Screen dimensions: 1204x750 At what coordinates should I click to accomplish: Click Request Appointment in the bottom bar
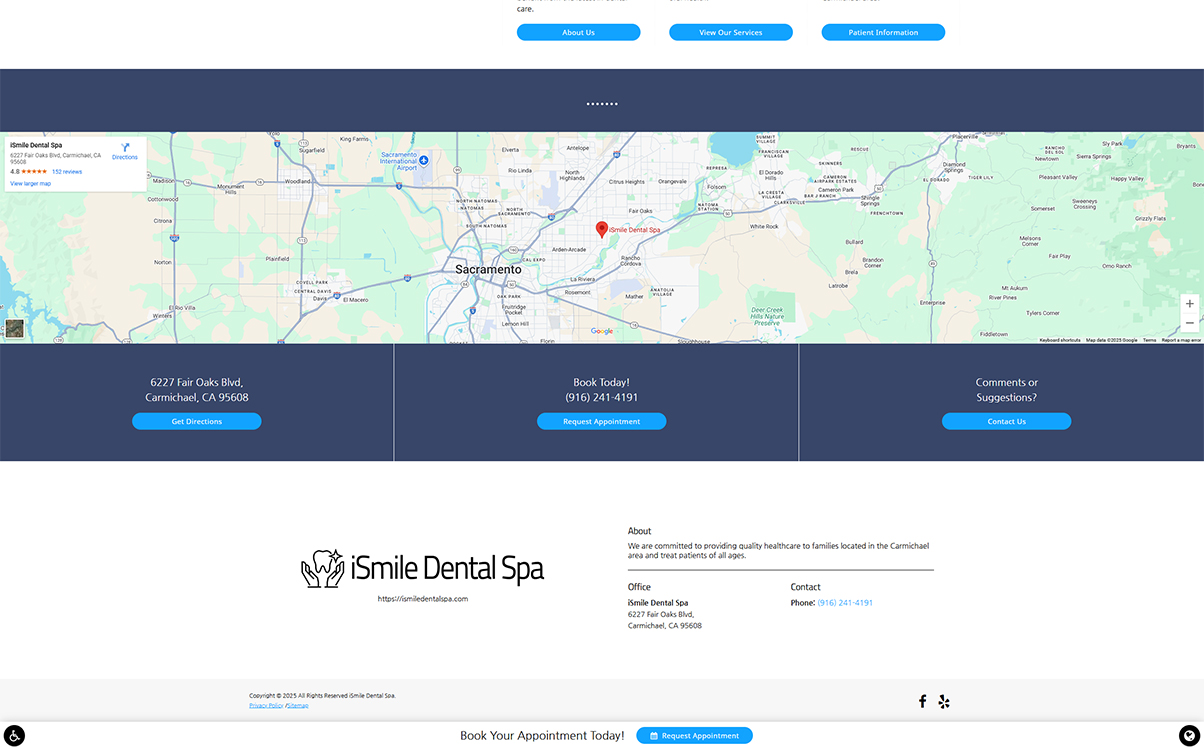(694, 735)
